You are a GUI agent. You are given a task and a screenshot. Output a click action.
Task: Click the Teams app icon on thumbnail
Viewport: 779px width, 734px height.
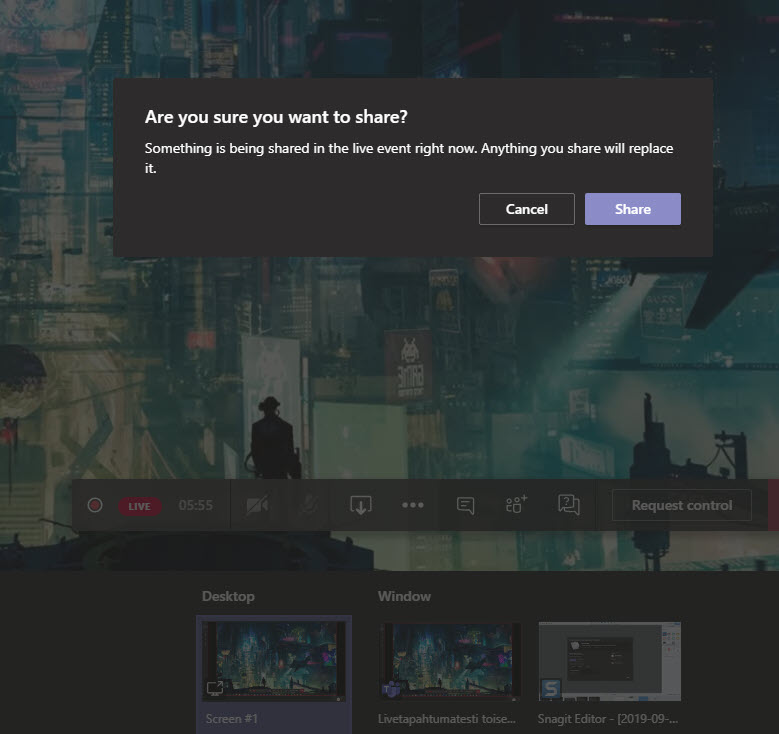point(392,688)
